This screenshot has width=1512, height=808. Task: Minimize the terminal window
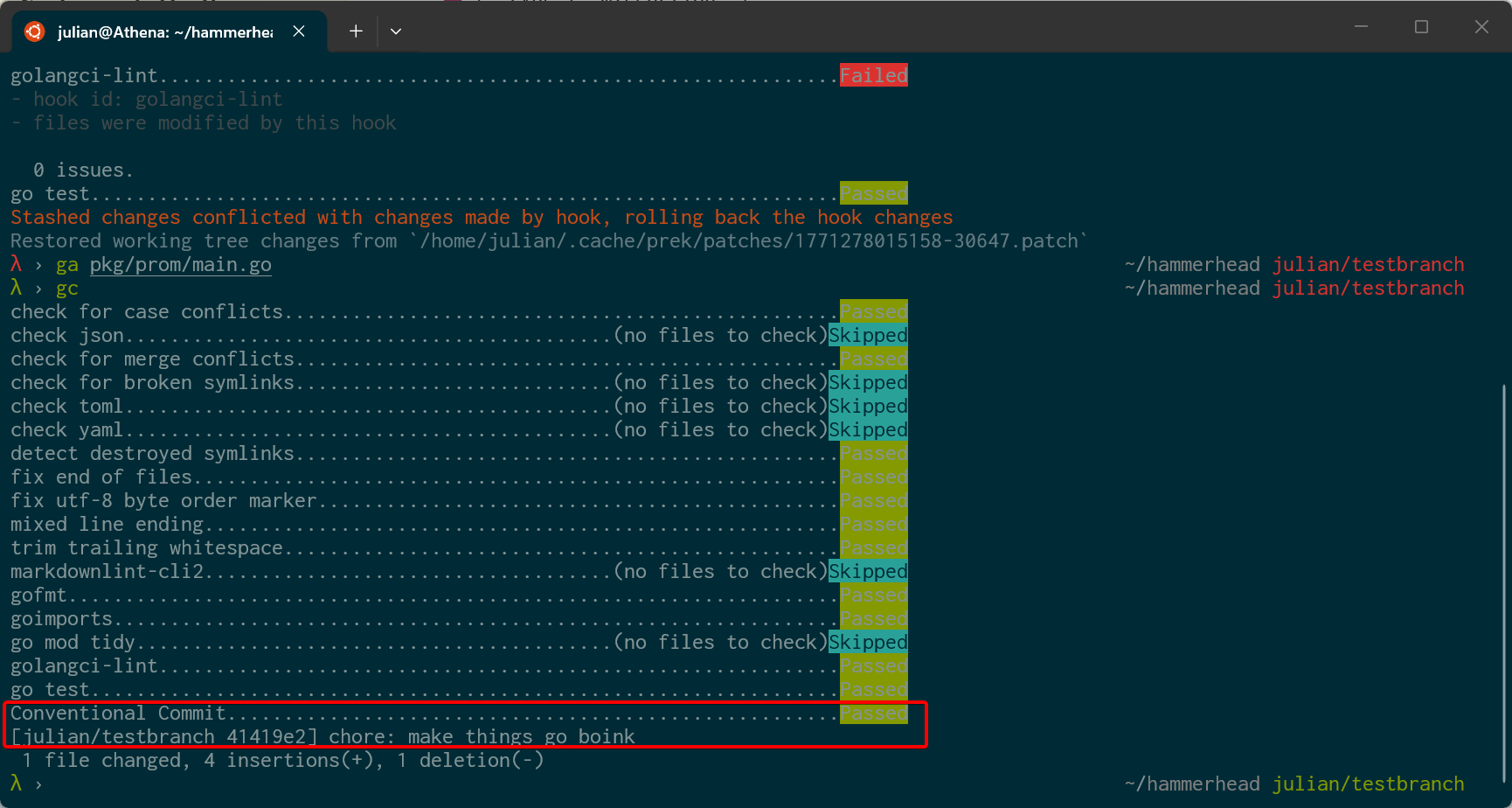coord(1361,27)
